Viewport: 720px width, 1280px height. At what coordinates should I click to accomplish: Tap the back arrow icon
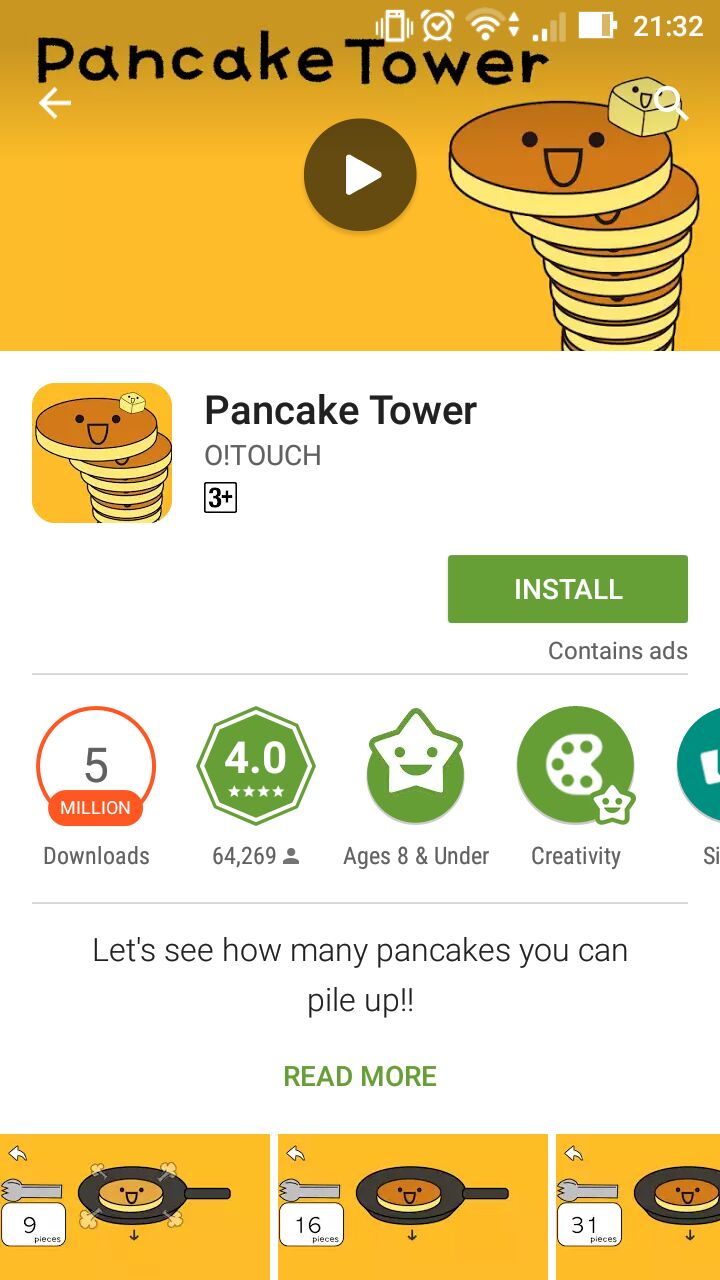[x=54, y=103]
